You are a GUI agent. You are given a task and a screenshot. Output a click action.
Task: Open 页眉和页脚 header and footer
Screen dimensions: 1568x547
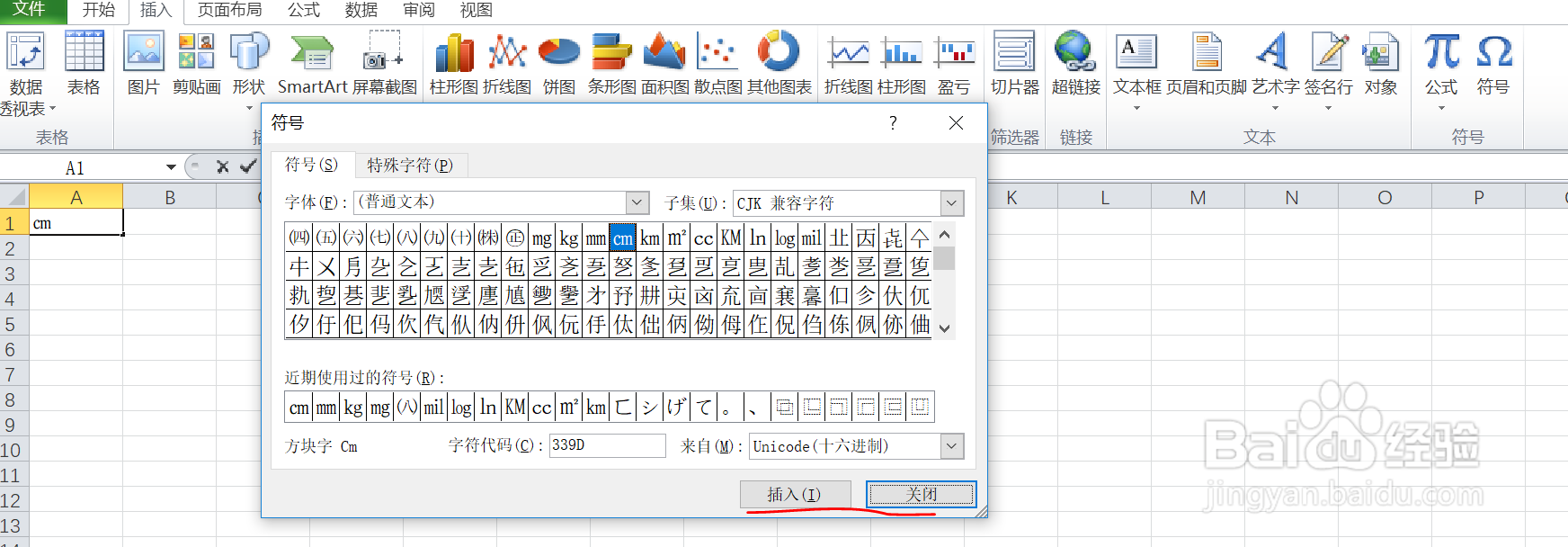[1207, 63]
